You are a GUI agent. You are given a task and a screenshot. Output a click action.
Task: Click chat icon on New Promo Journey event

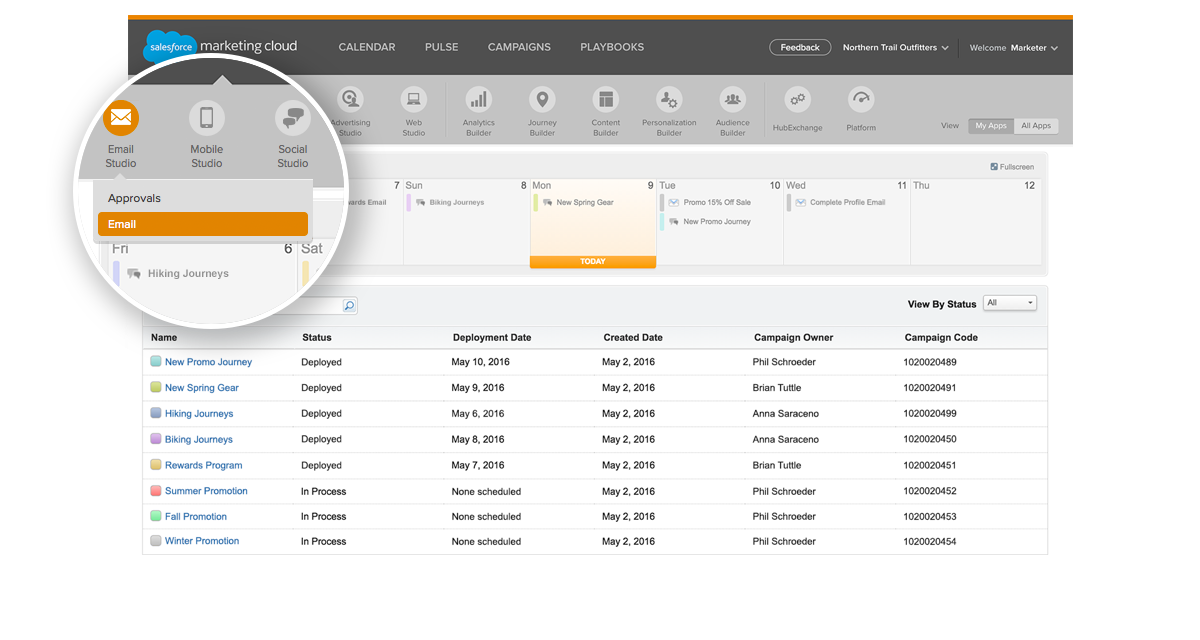click(674, 222)
